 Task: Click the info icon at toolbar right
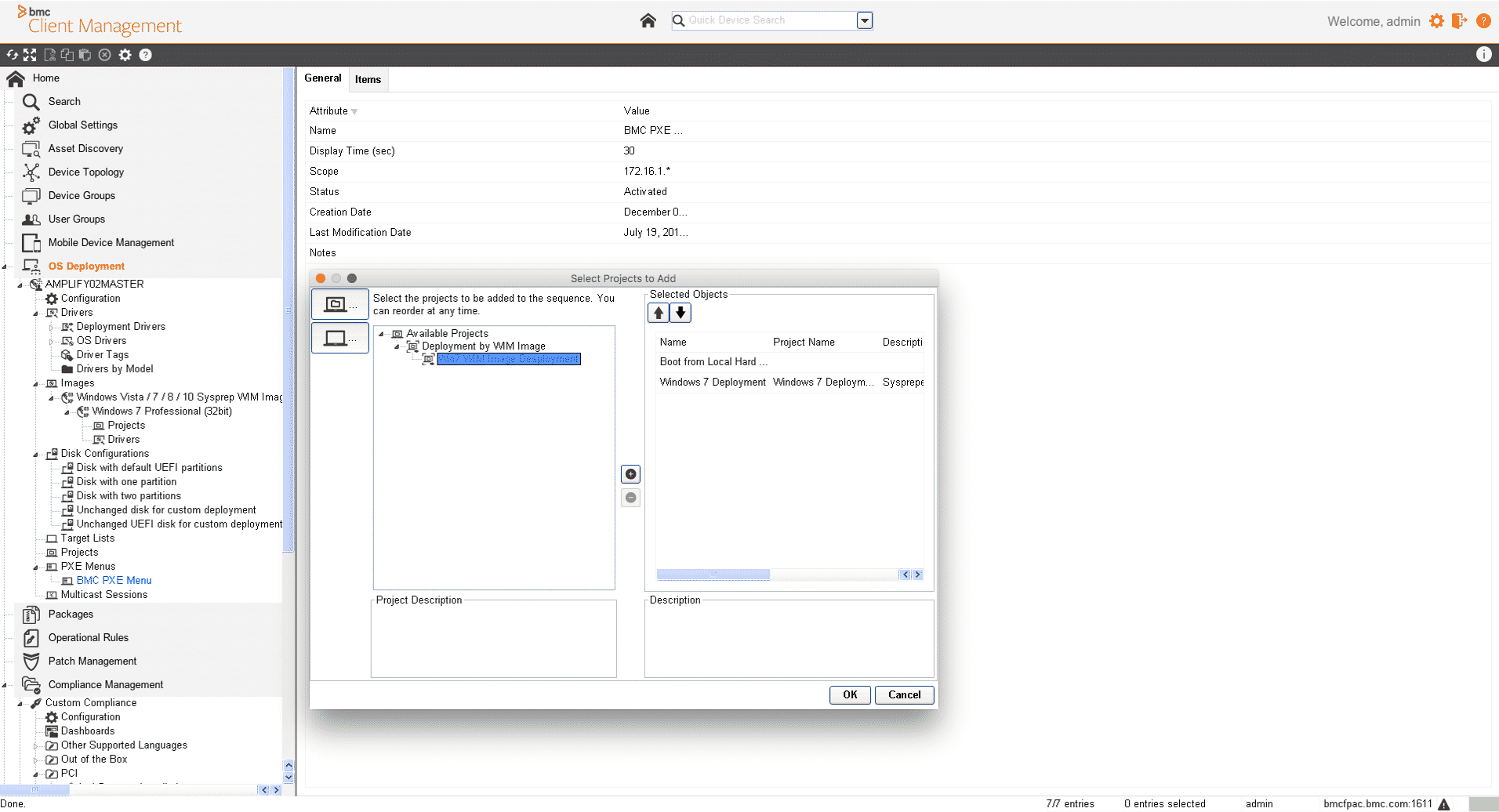point(1483,54)
